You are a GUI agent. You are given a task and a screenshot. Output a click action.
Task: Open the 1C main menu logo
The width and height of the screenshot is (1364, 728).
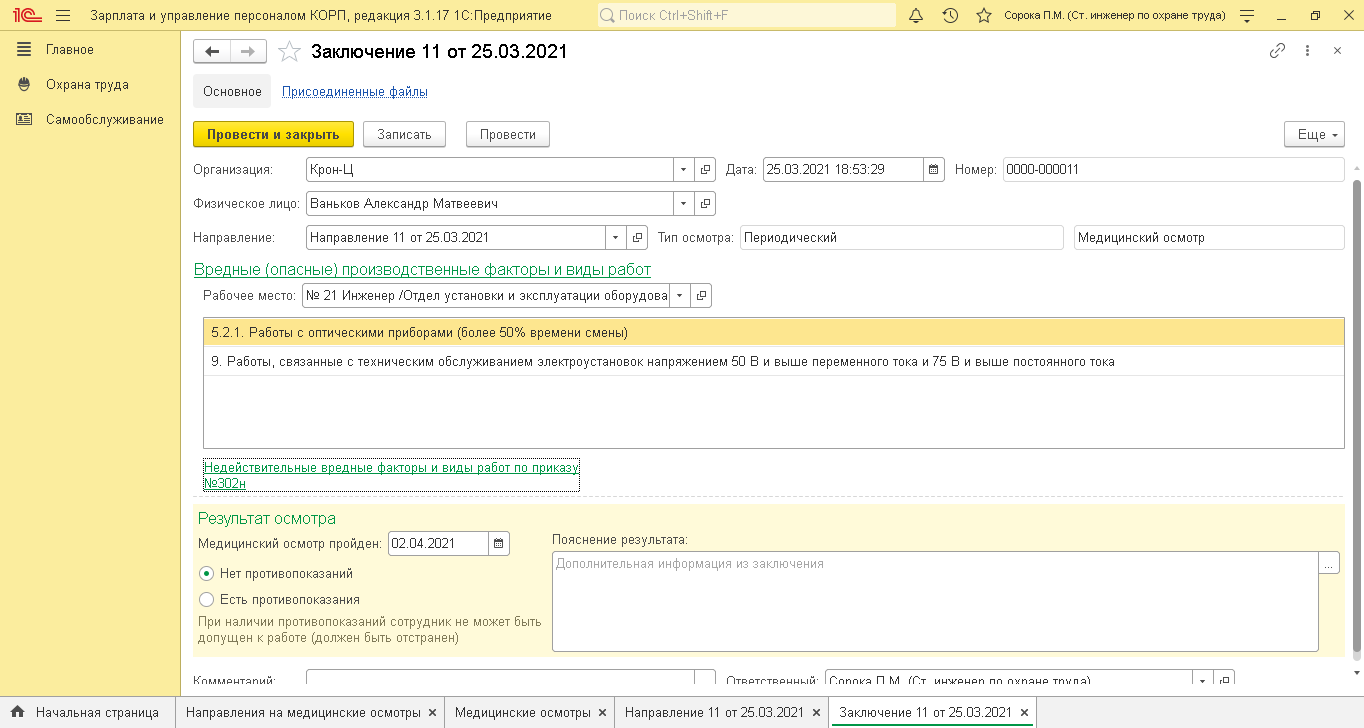coord(25,16)
